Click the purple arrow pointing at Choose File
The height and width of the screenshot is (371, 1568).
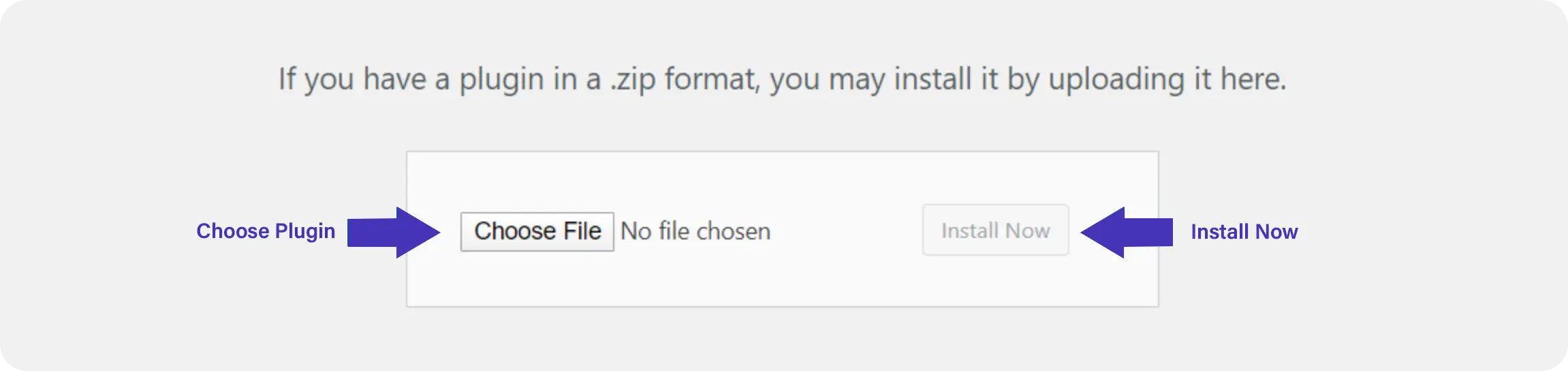tap(394, 233)
